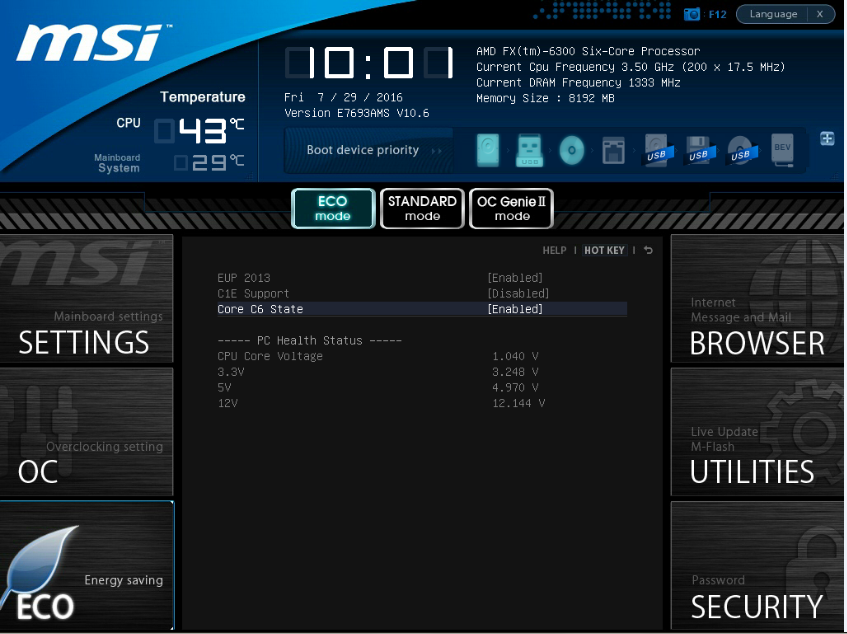The height and width of the screenshot is (634, 847).
Task: Select the Core C6 State setting
Action: pyautogui.click(x=422, y=309)
